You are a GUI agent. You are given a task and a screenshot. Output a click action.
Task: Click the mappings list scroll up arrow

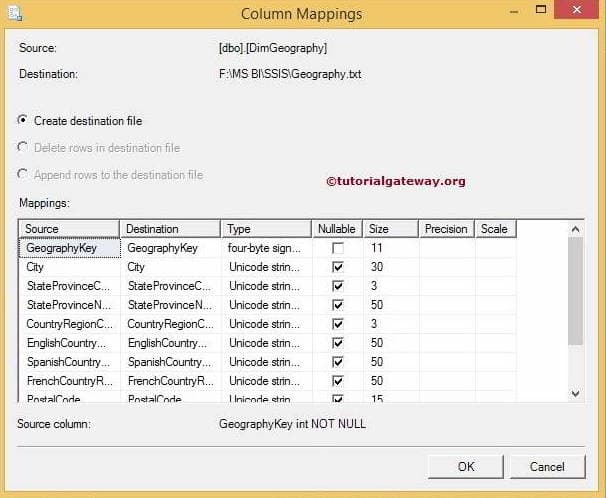point(575,229)
